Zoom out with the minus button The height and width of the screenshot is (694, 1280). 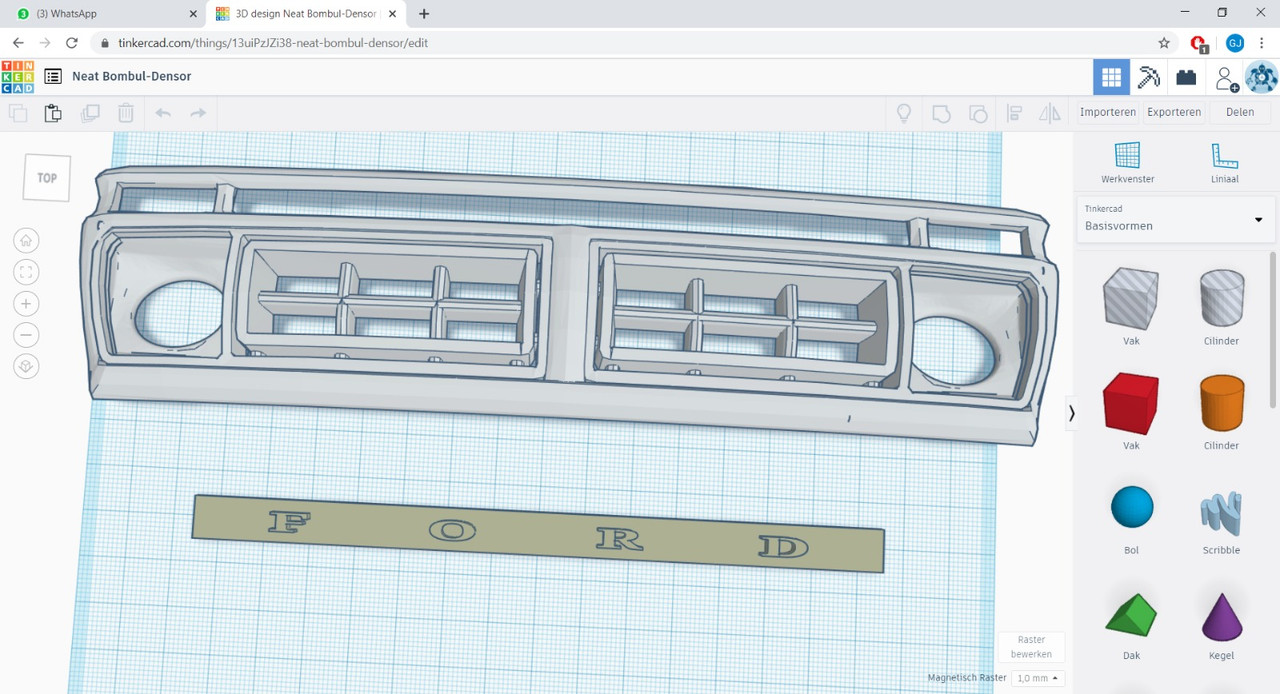(27, 335)
